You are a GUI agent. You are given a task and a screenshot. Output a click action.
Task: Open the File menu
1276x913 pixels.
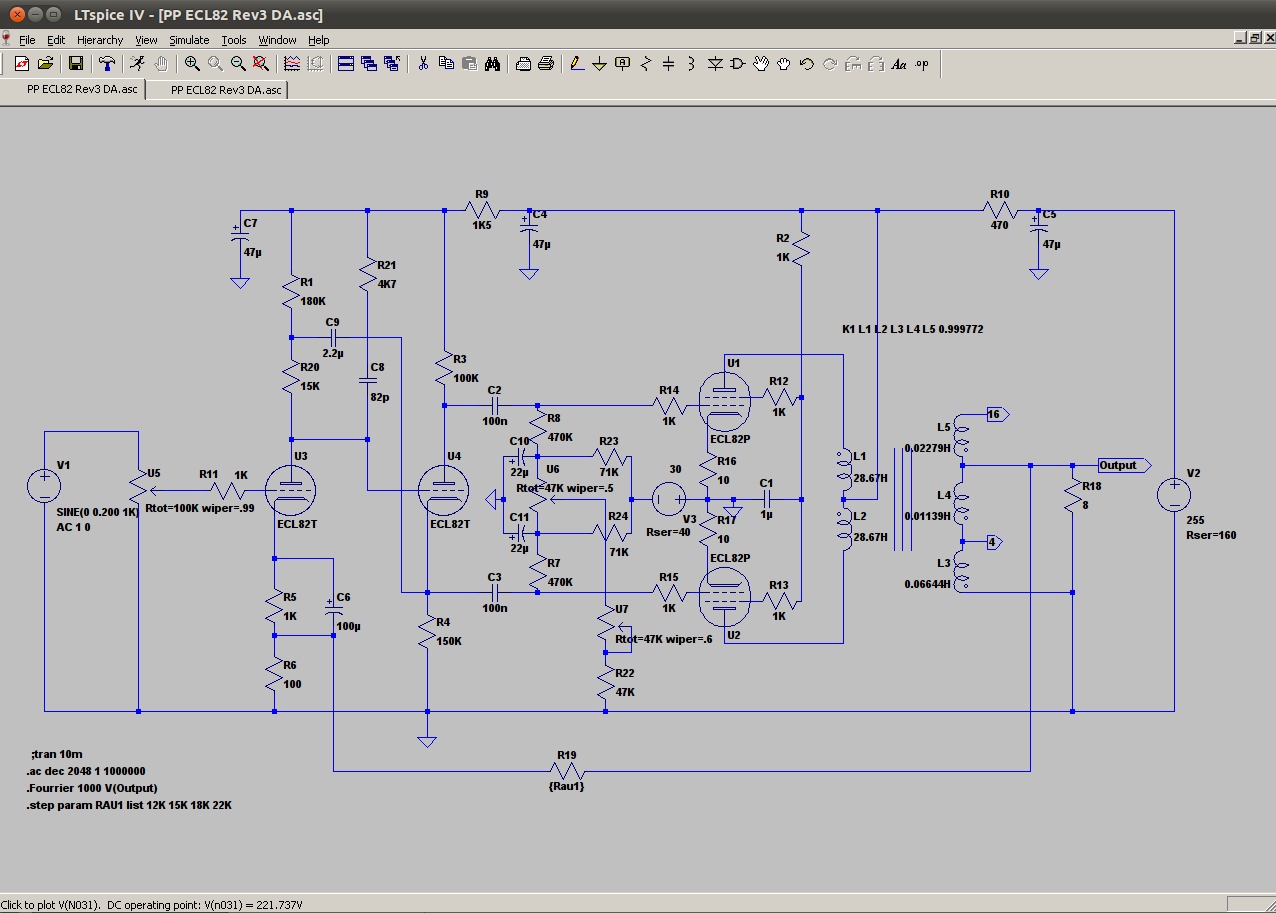point(27,40)
